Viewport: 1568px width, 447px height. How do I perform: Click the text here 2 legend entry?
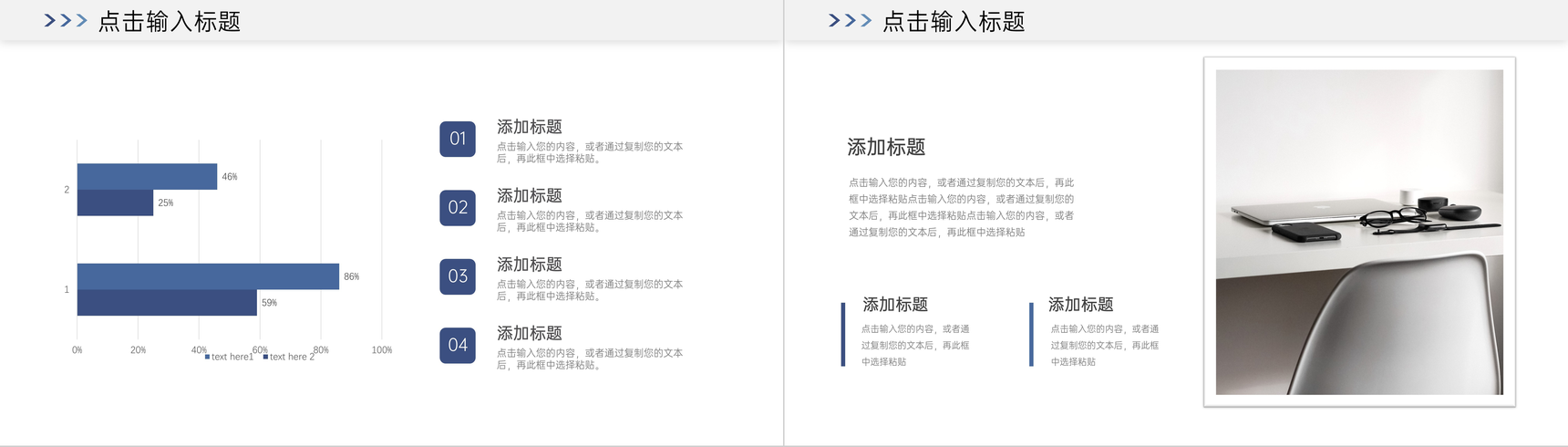289,357
